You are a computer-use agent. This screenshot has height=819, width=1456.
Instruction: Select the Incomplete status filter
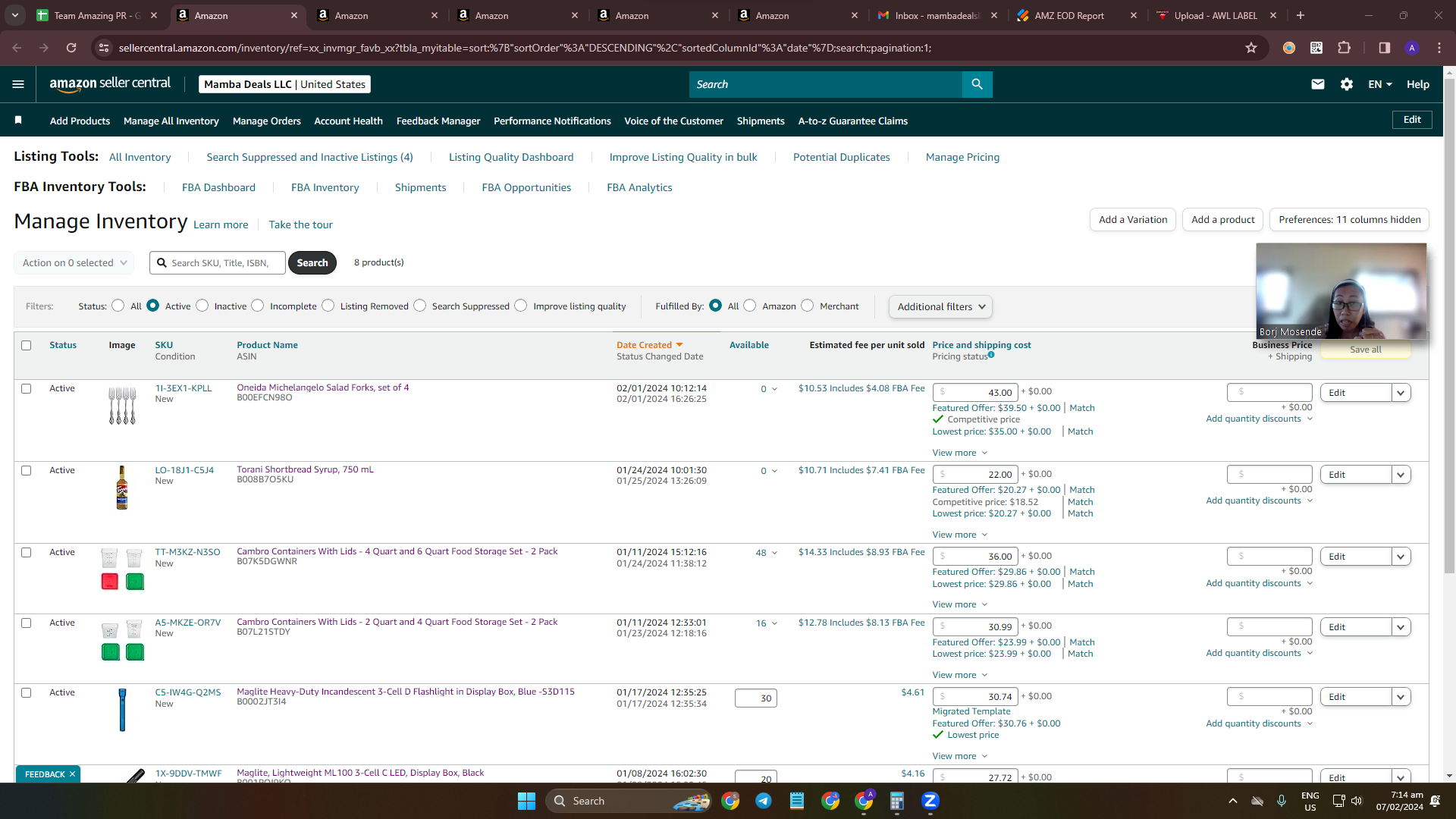(x=258, y=306)
